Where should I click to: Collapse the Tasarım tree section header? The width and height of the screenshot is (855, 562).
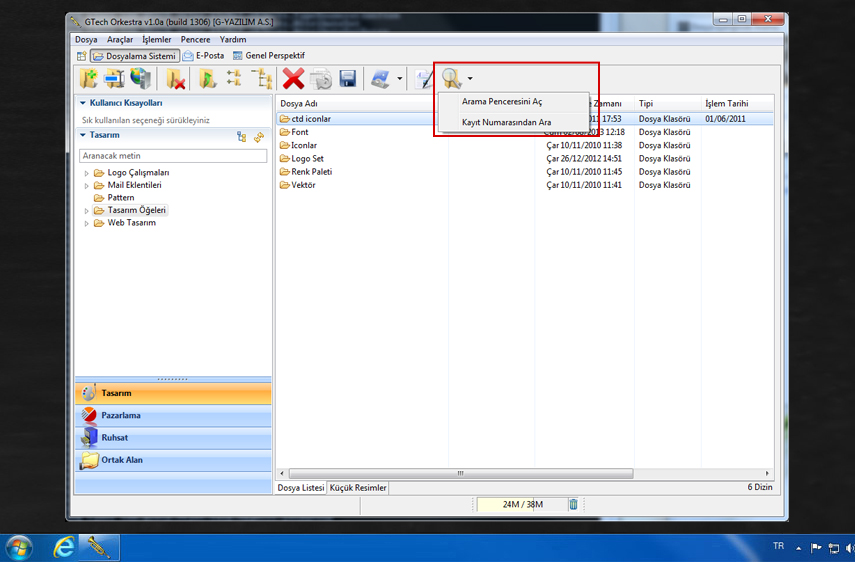pos(82,135)
